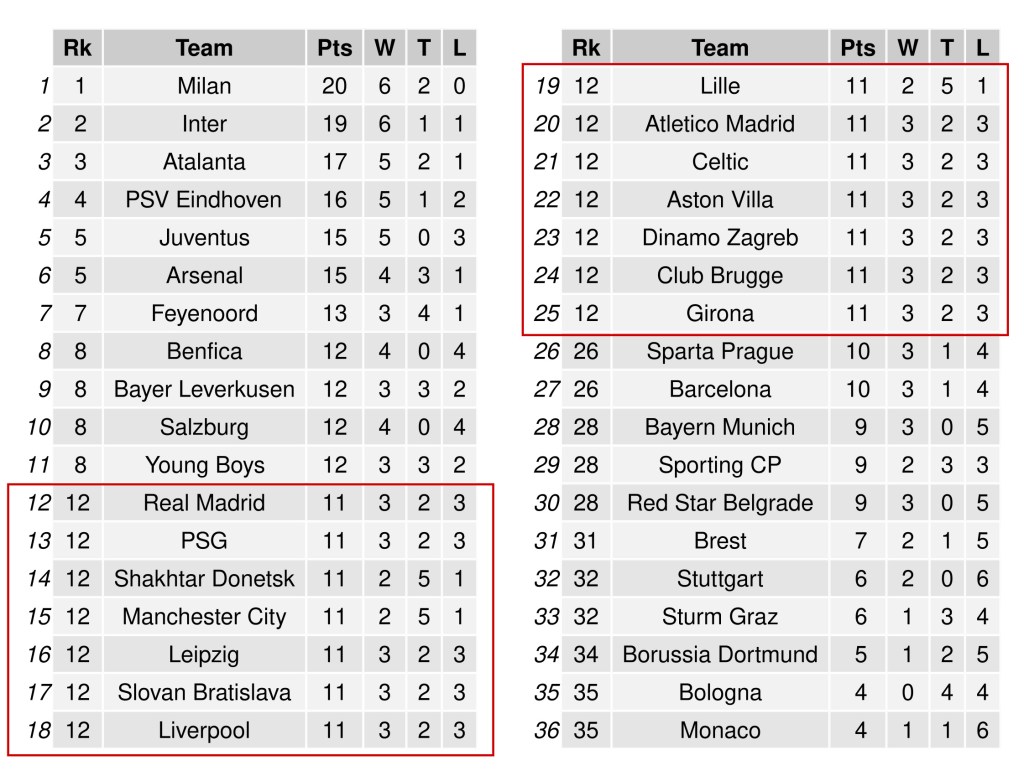Click the Team header of the left table
This screenshot has height=781, width=1024.
point(204,48)
